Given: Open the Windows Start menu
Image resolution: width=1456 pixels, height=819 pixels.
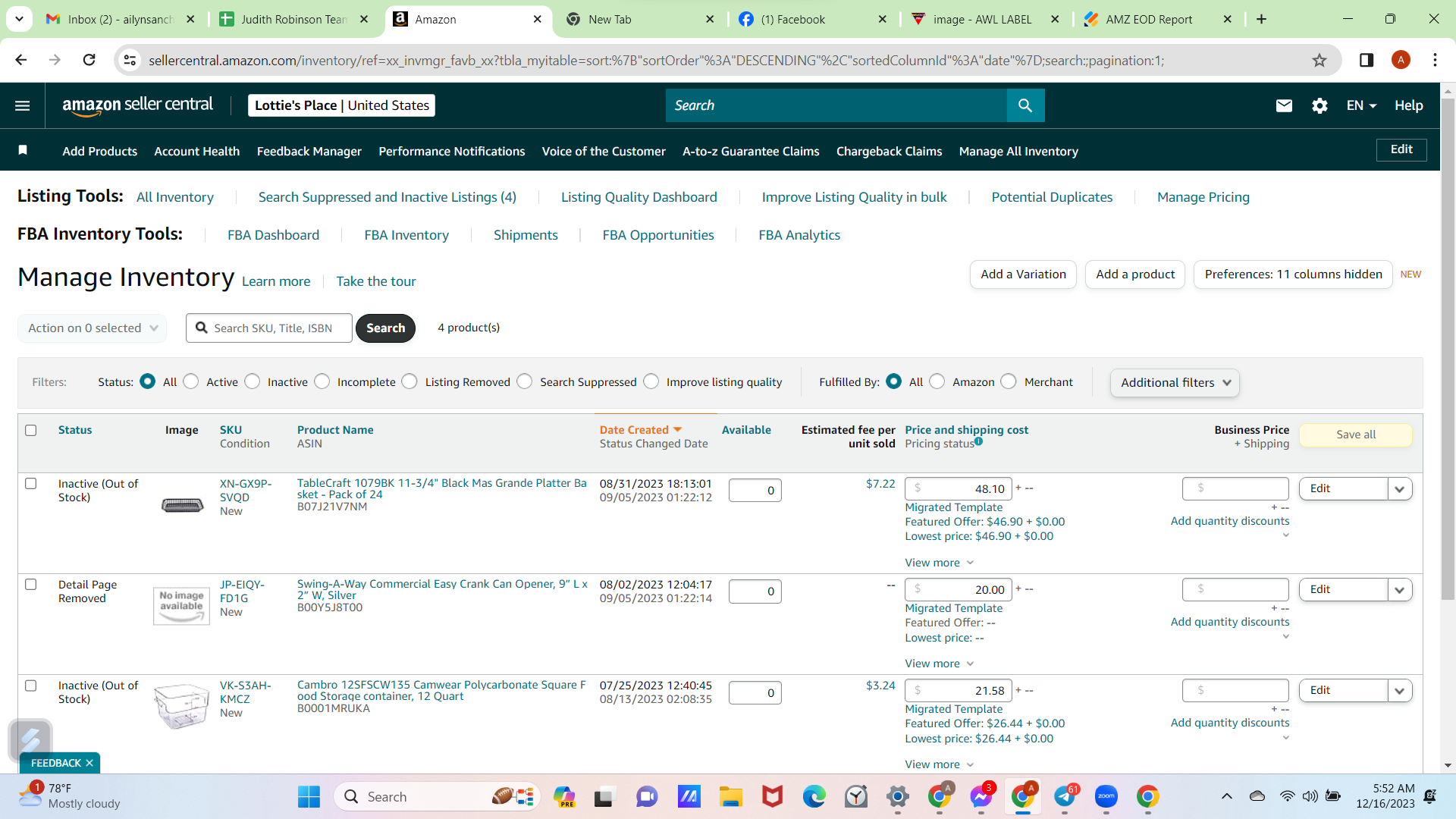Looking at the screenshot, I should coord(309,796).
